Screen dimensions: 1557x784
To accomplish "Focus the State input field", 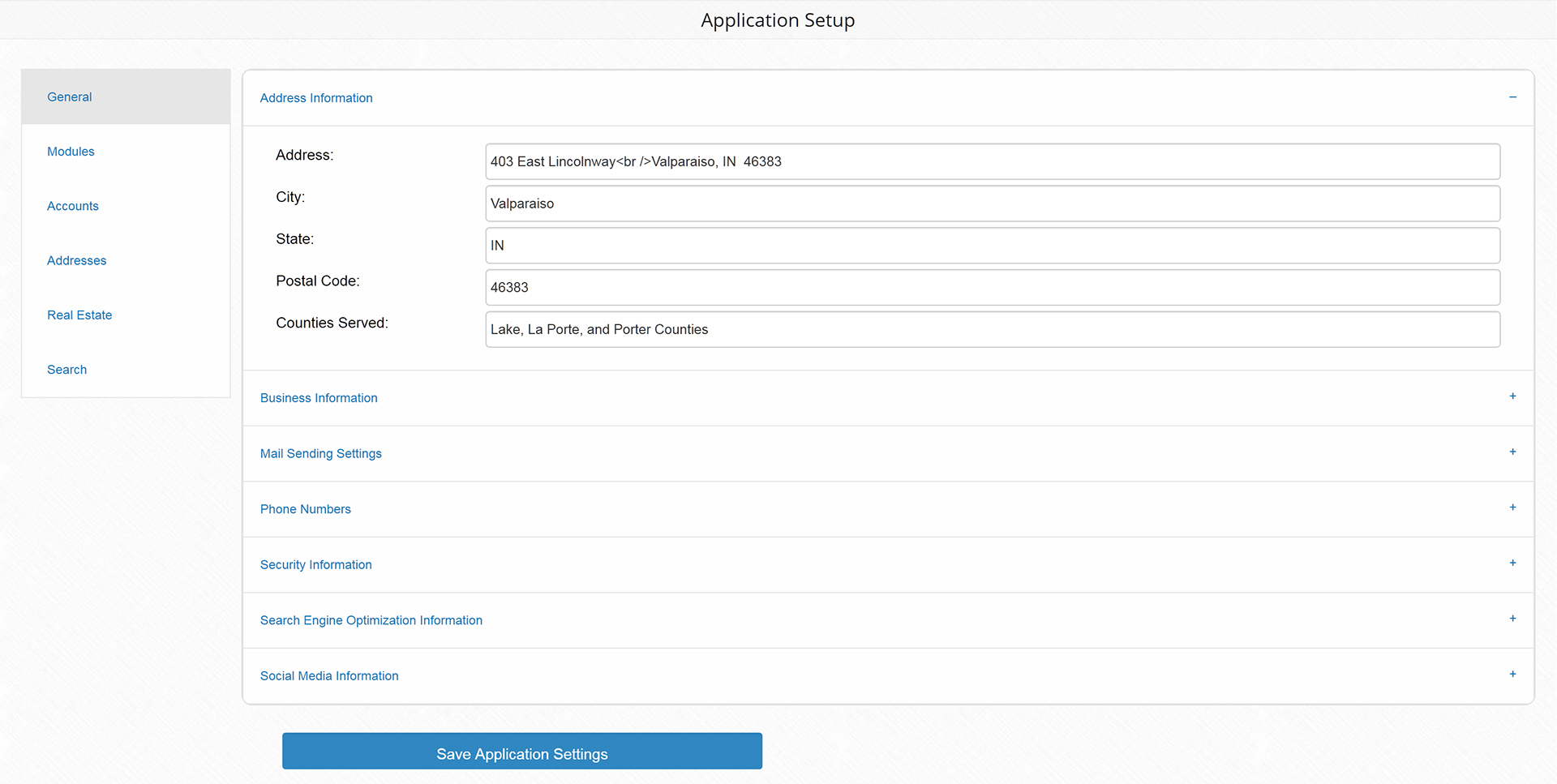I will click(x=993, y=246).
